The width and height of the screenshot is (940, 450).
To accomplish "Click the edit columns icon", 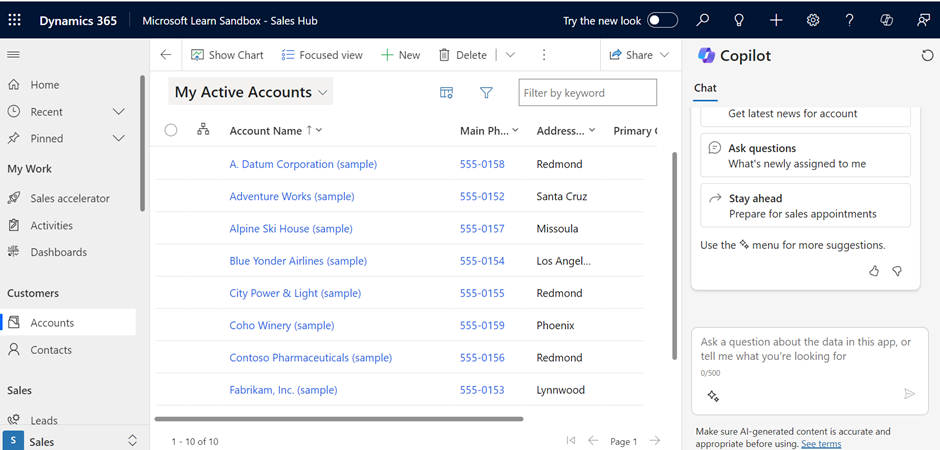I will [x=446, y=93].
